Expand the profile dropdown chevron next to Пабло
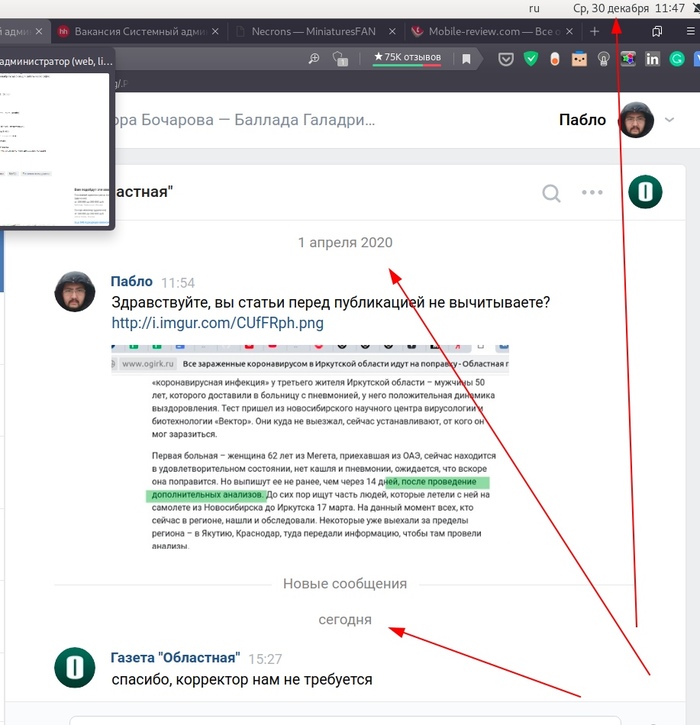 pos(669,120)
